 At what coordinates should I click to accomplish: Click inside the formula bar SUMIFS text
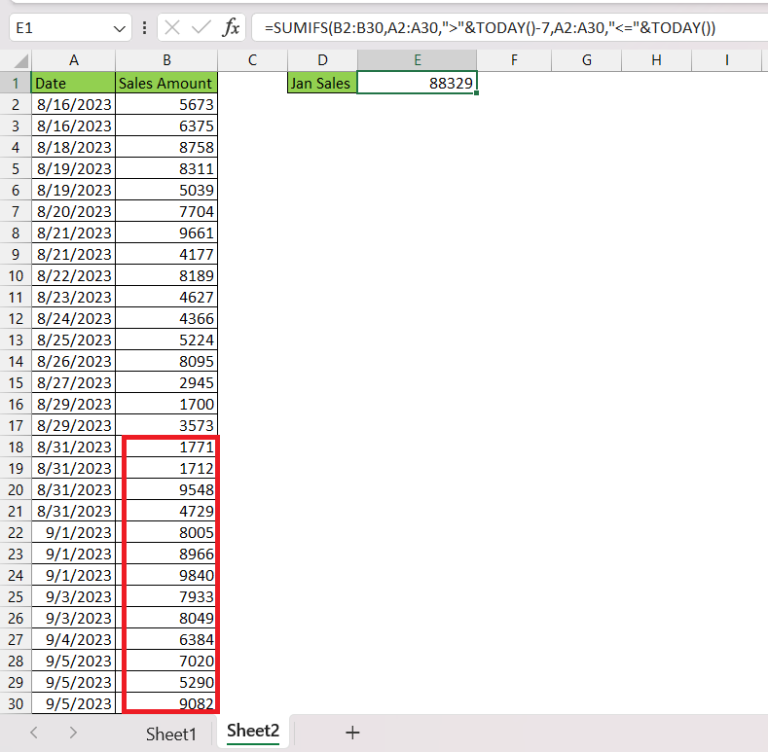point(490,28)
